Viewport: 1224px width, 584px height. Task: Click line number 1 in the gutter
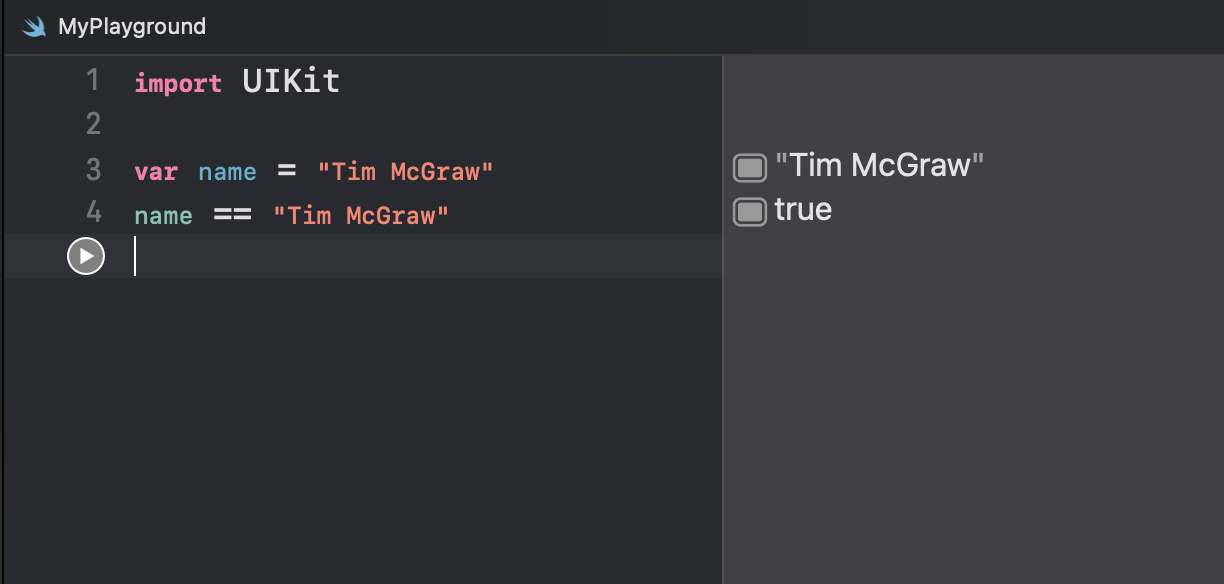pyautogui.click(x=93, y=80)
